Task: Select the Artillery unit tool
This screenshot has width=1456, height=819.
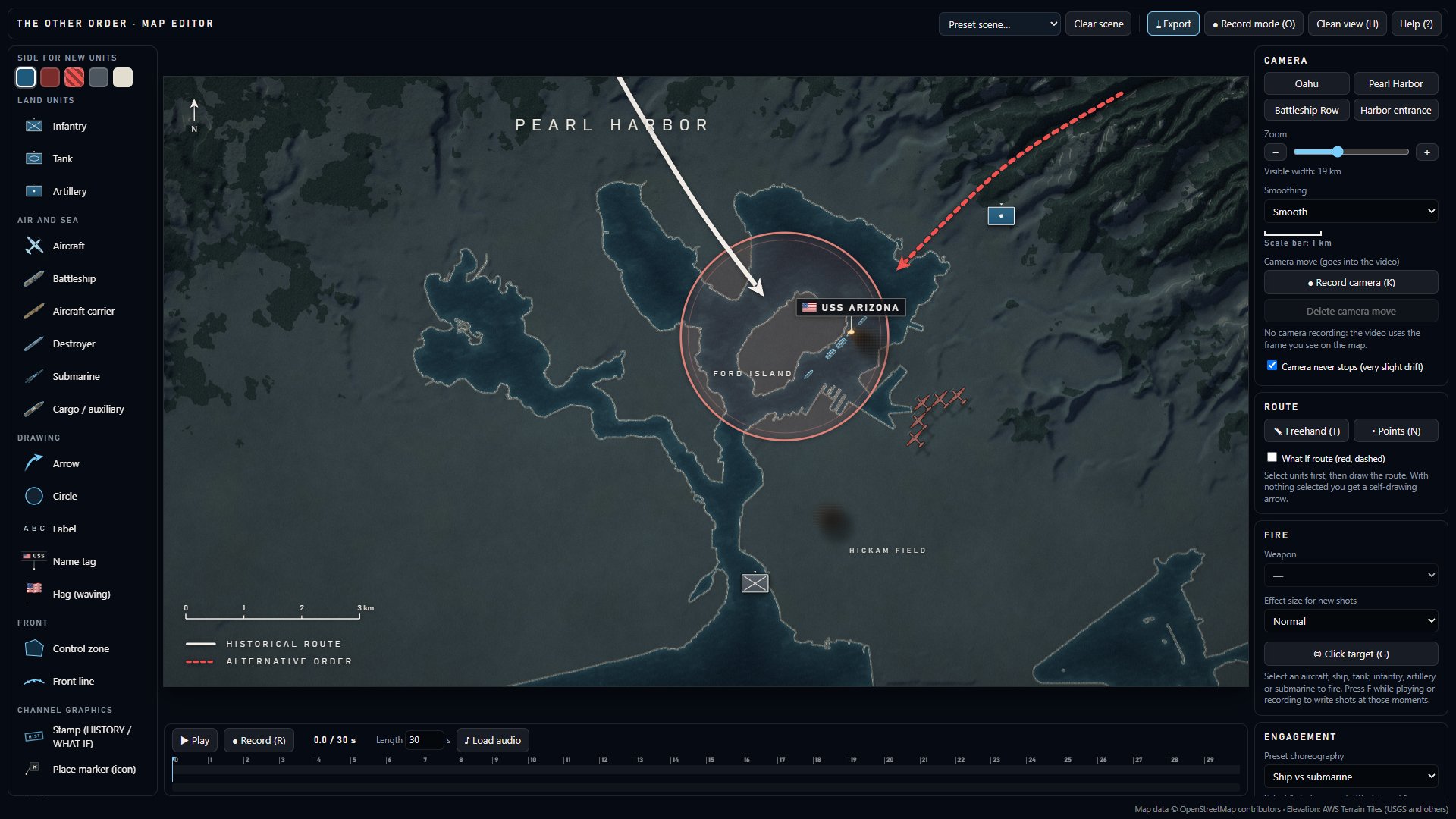Action: click(x=83, y=191)
